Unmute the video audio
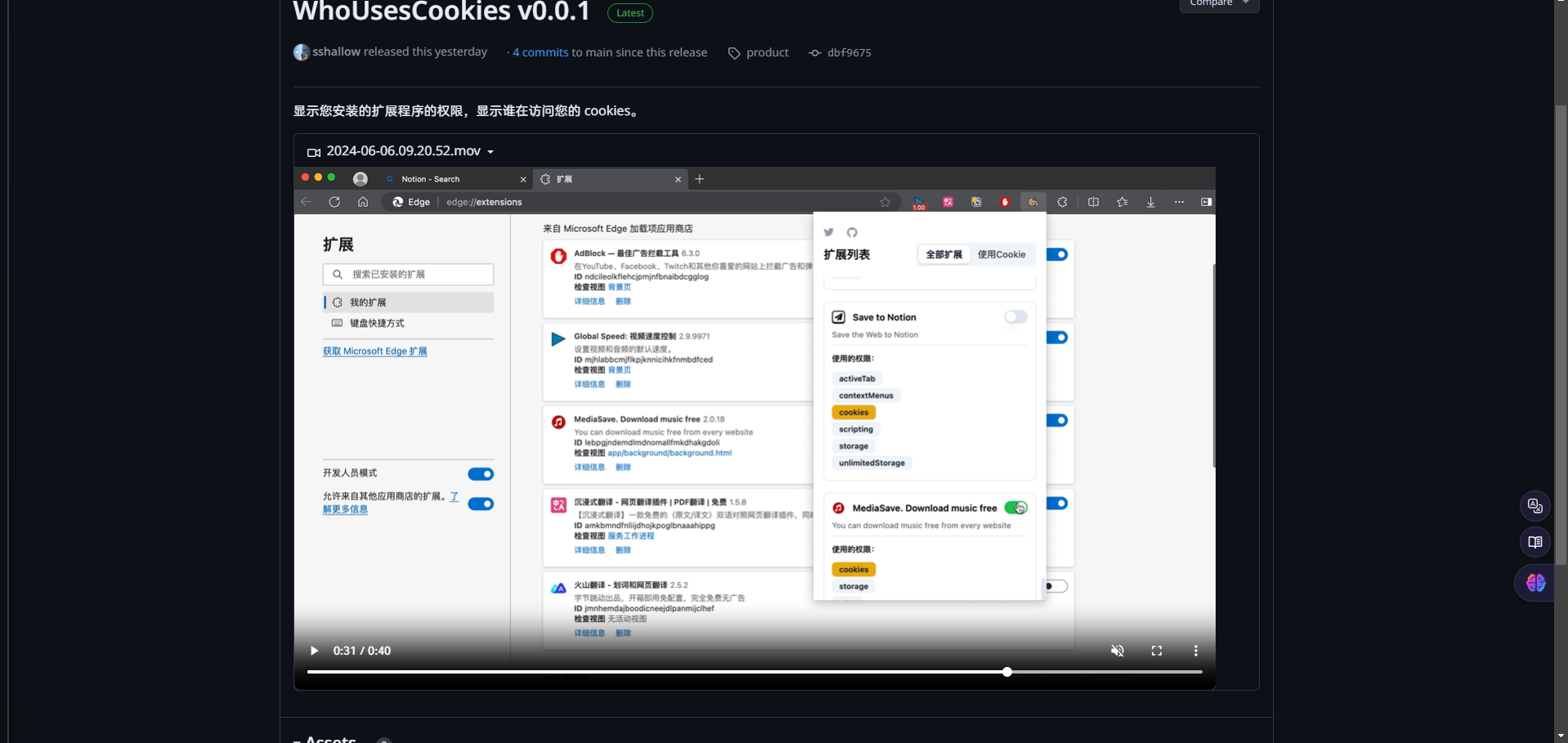 pos(1117,651)
